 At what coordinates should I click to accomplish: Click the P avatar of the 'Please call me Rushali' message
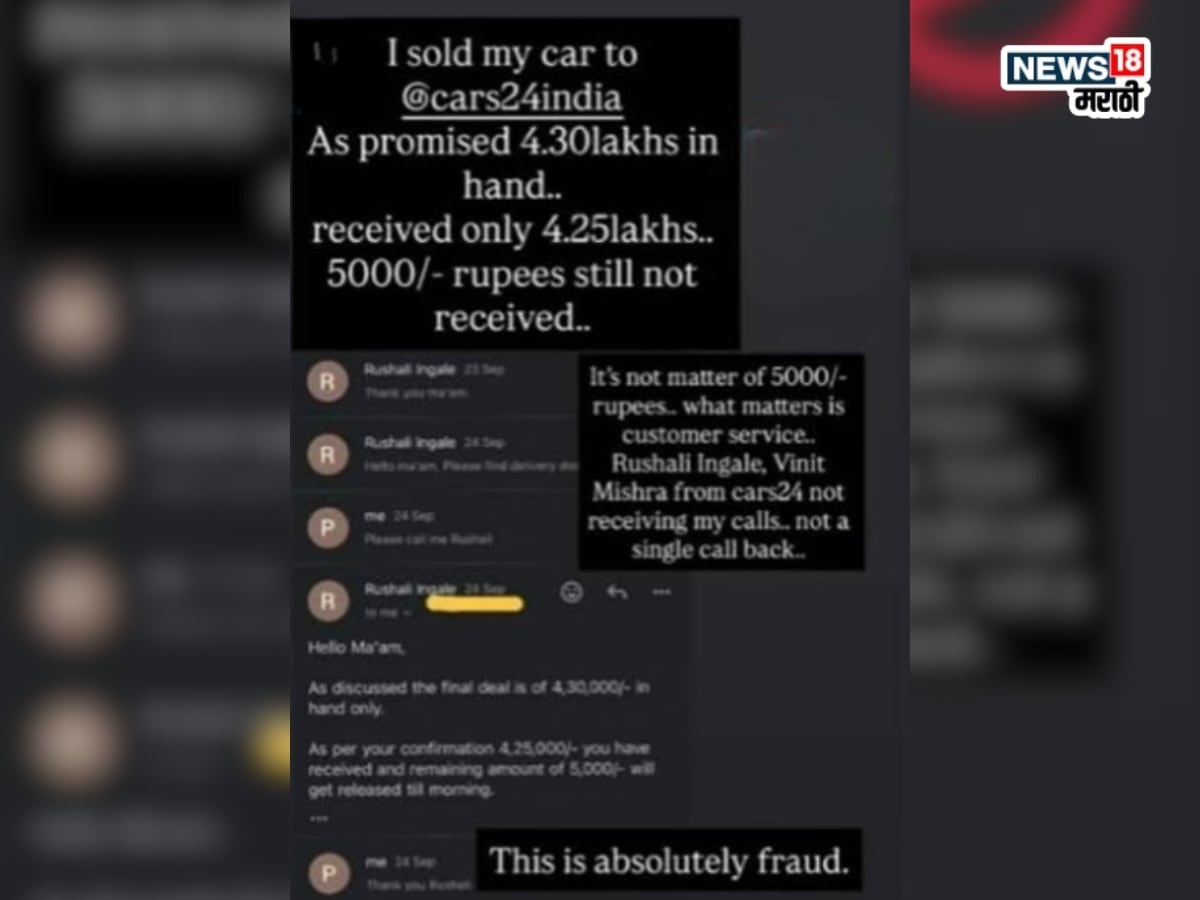point(328,527)
